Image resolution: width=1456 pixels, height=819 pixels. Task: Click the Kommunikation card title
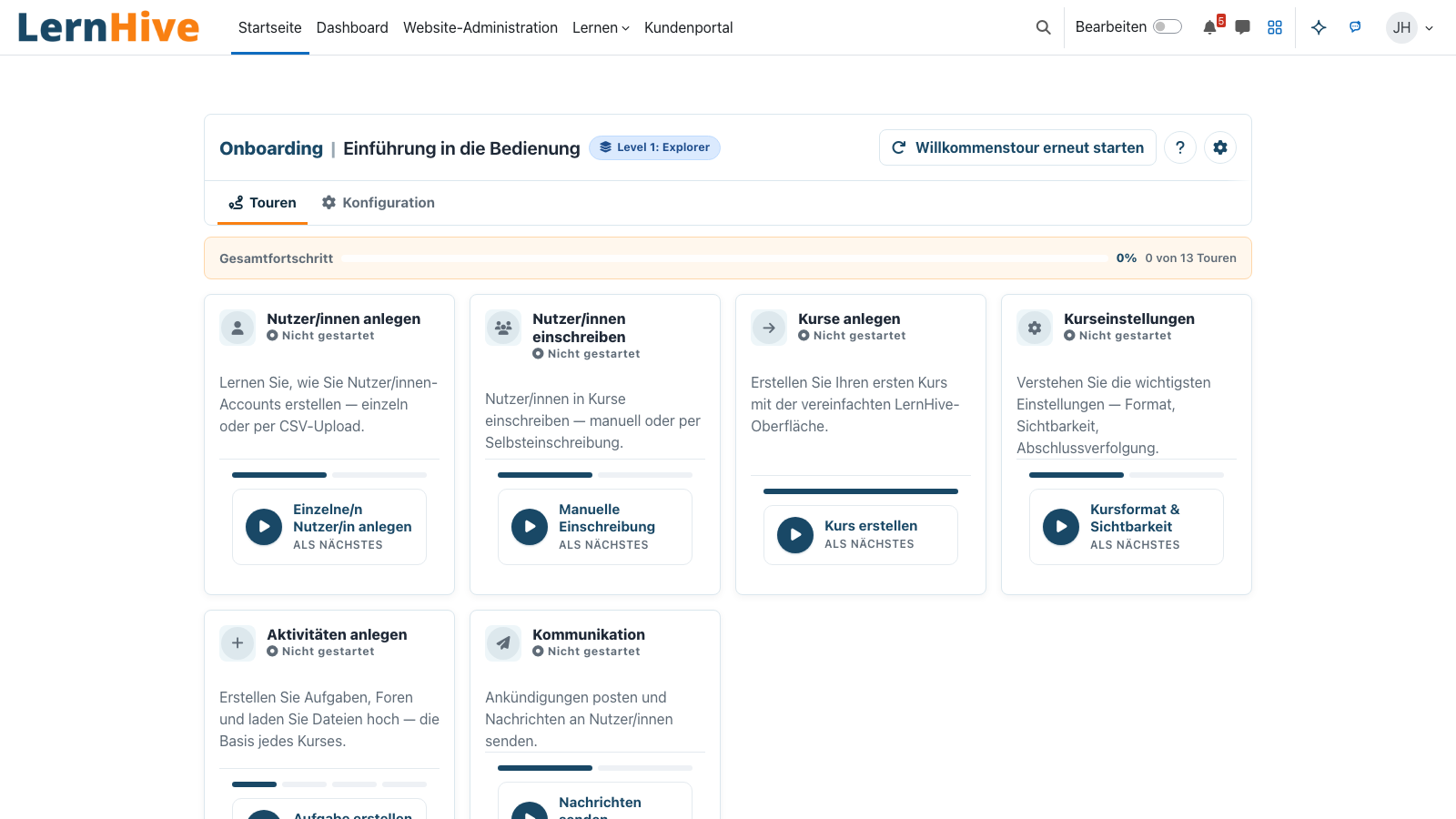click(589, 634)
